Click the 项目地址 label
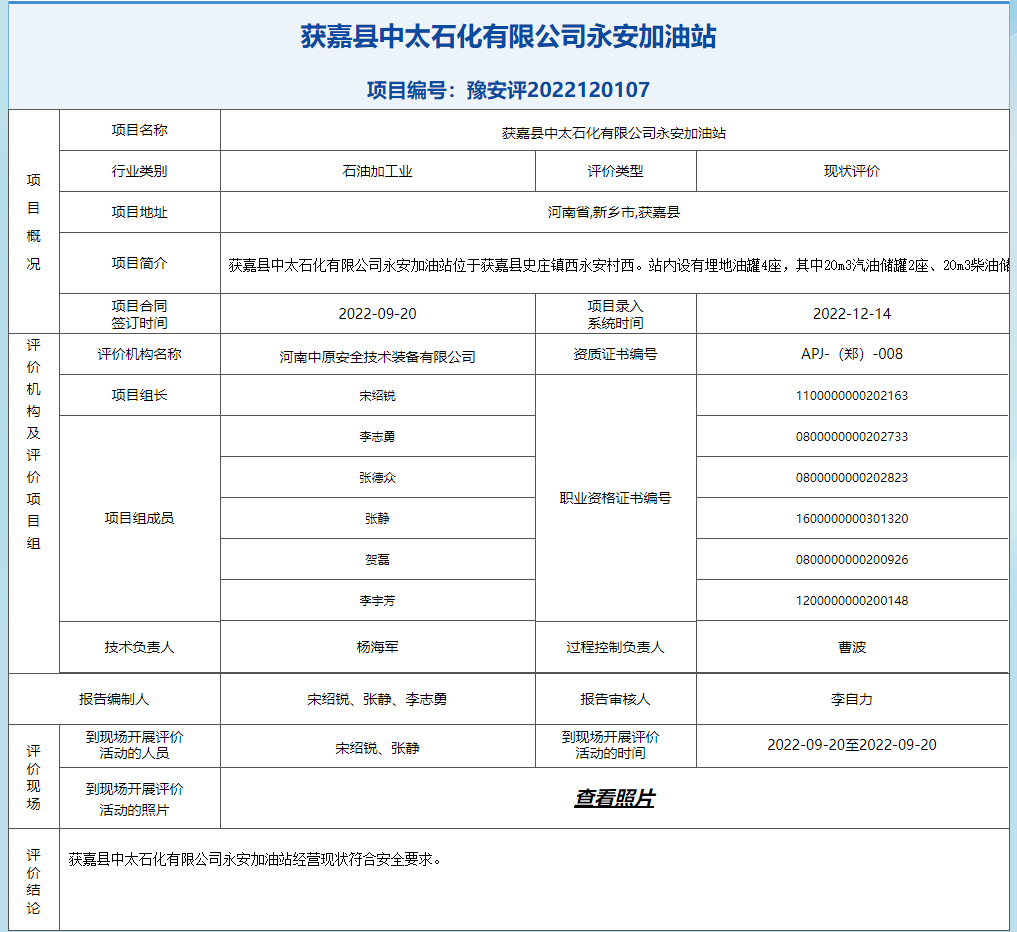The image size is (1017, 932). (139, 212)
